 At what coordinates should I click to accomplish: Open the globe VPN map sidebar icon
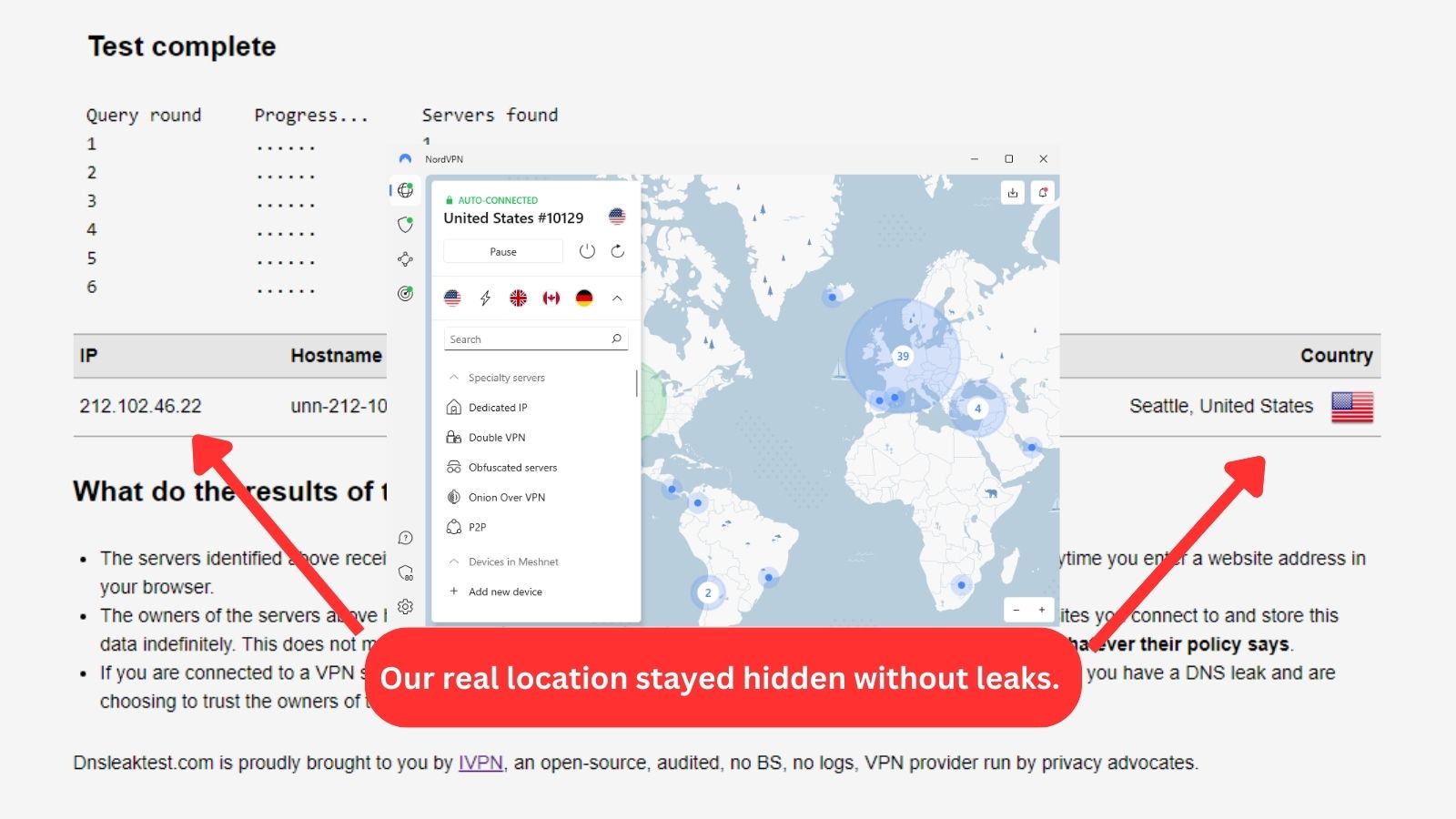[x=406, y=190]
